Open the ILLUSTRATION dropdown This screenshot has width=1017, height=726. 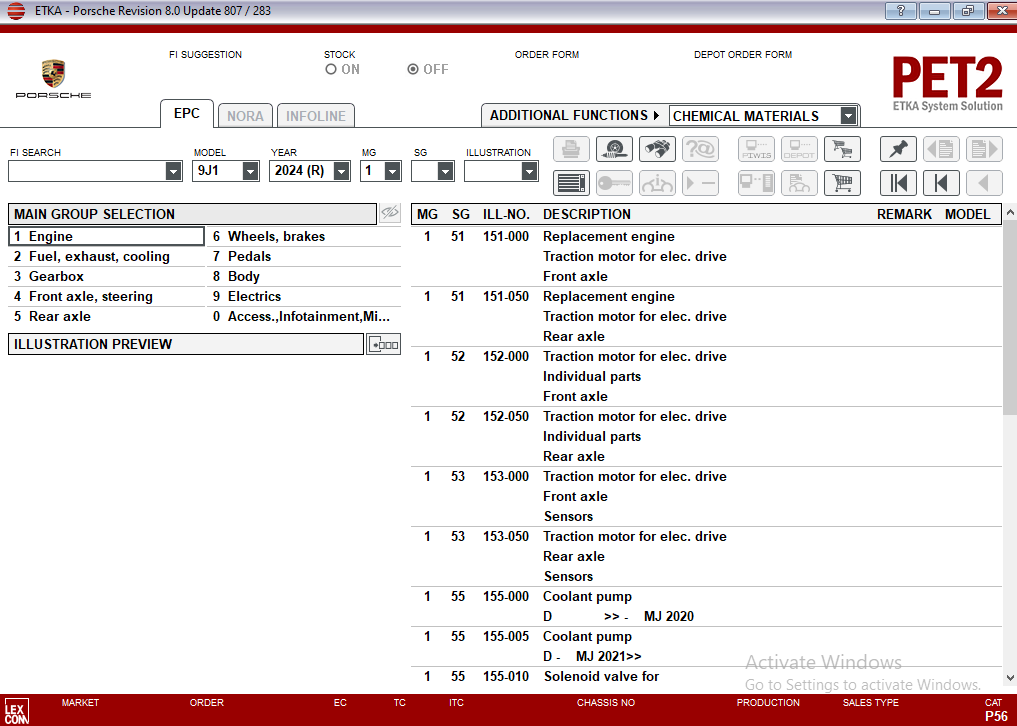tap(529, 171)
